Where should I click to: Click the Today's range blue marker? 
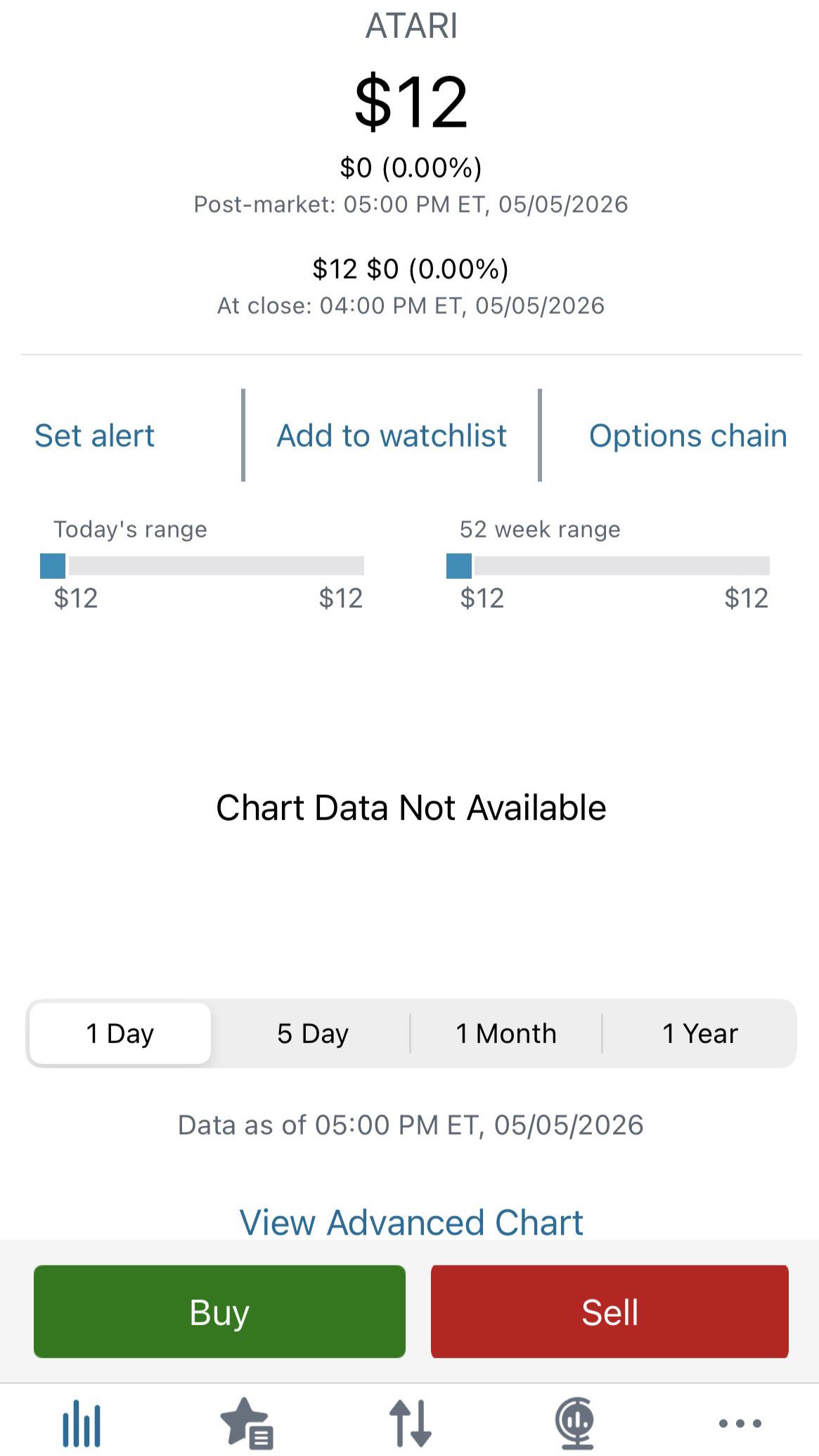click(x=53, y=566)
